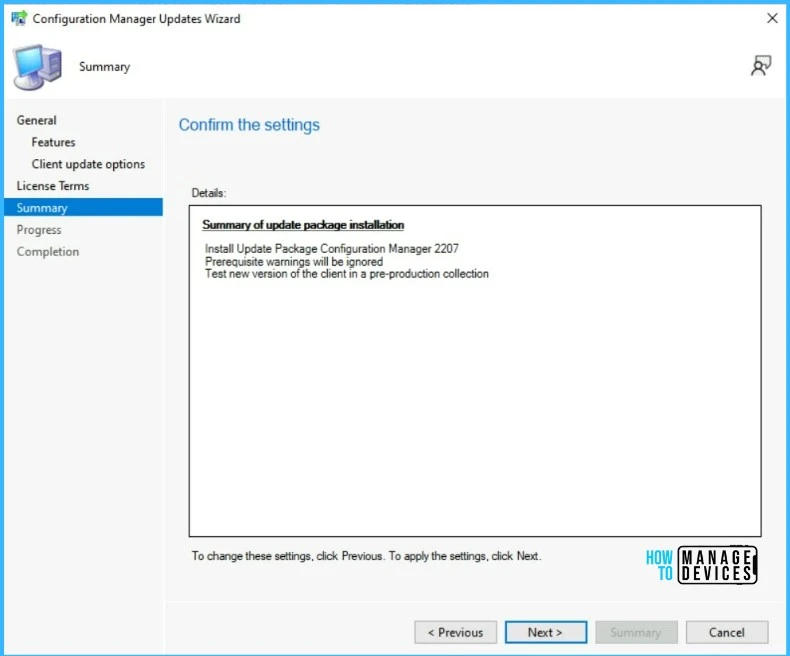Select the Summary step in sidebar
The height and width of the screenshot is (656, 790).
coord(83,208)
